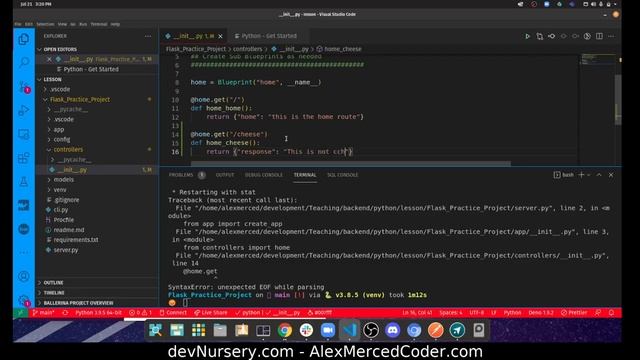Screen dimensions: 640x360
Task: Close __init__.py in Open Editors list
Action: tap(49, 59)
